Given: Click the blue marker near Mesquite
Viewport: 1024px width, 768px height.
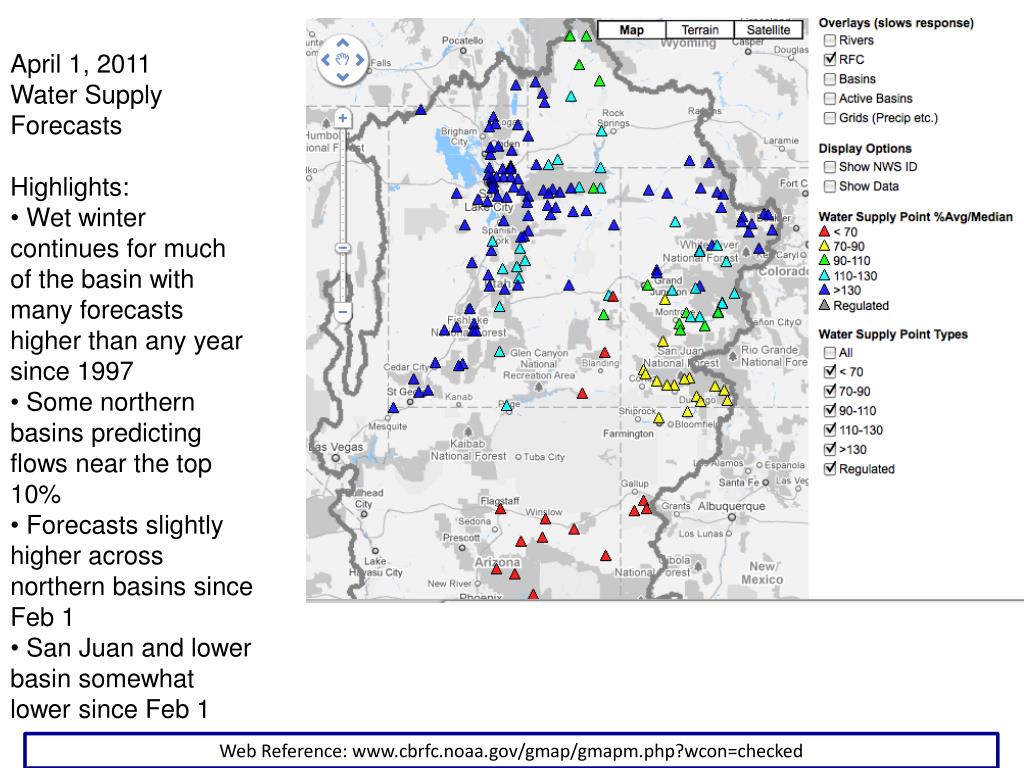Looking at the screenshot, I should 393,408.
